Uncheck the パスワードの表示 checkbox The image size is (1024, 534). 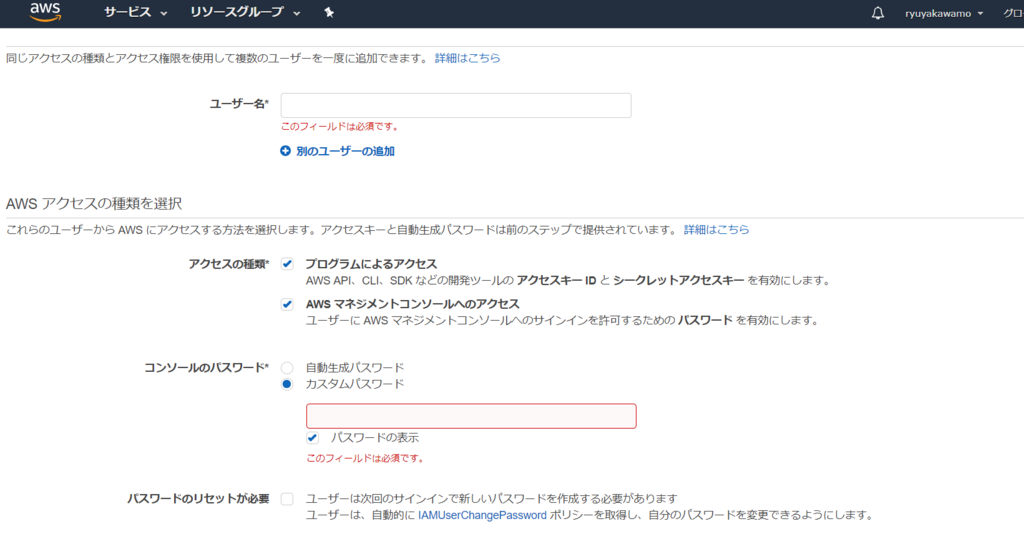[x=312, y=438]
